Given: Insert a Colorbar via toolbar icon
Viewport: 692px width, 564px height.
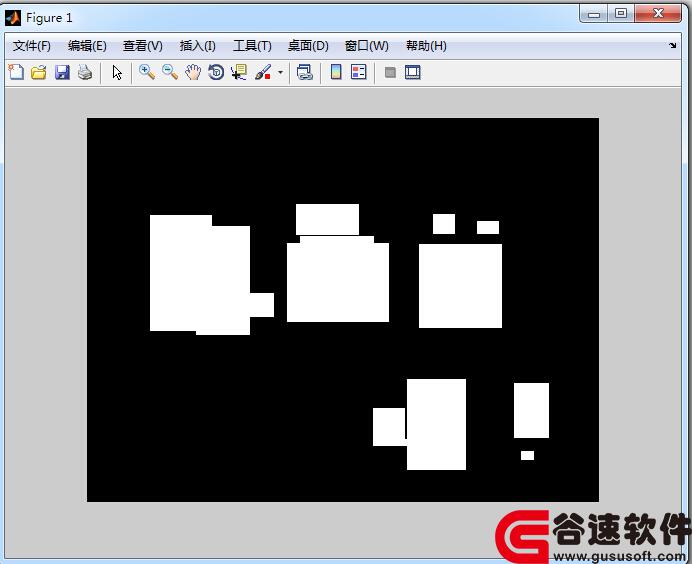Looking at the screenshot, I should pos(336,72).
